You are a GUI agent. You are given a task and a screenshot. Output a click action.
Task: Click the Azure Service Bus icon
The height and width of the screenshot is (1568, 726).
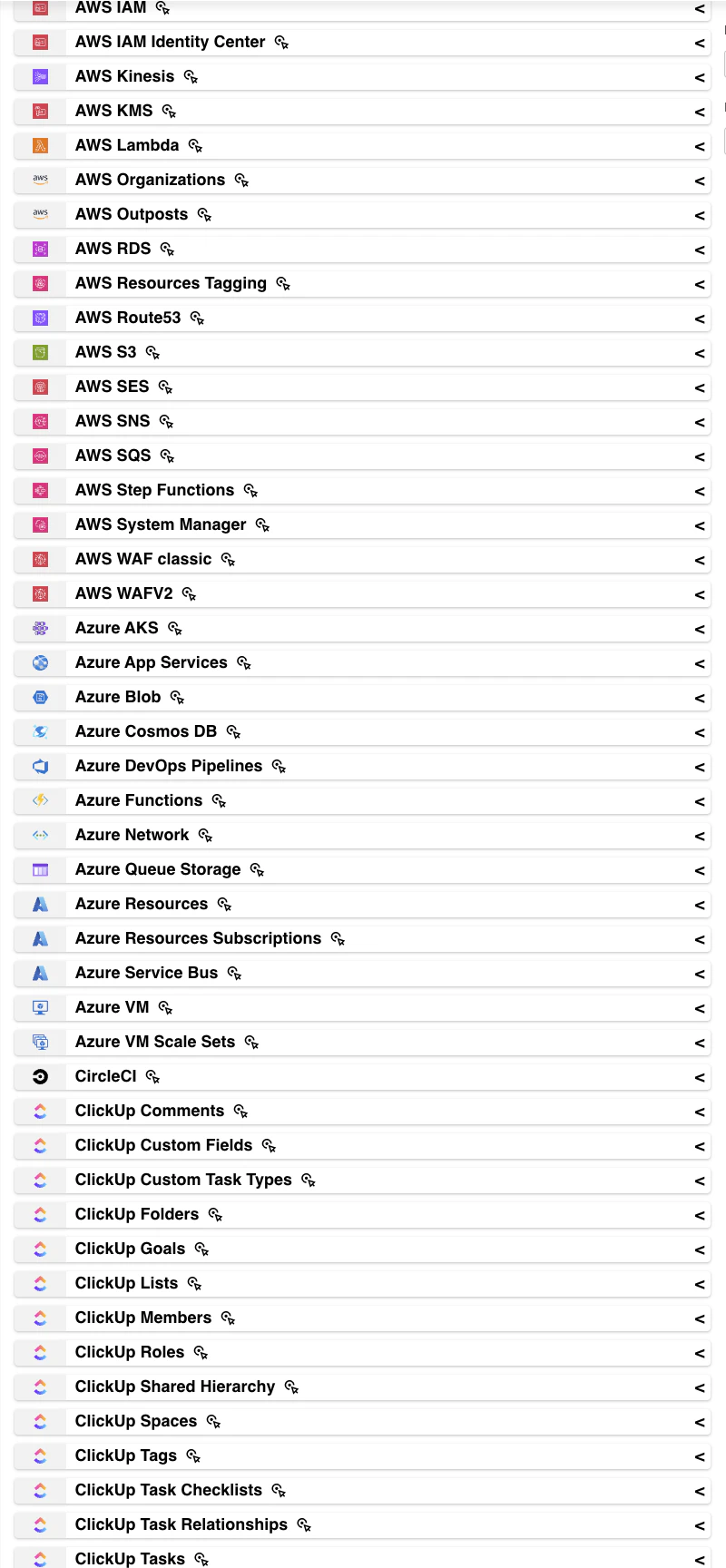click(40, 973)
